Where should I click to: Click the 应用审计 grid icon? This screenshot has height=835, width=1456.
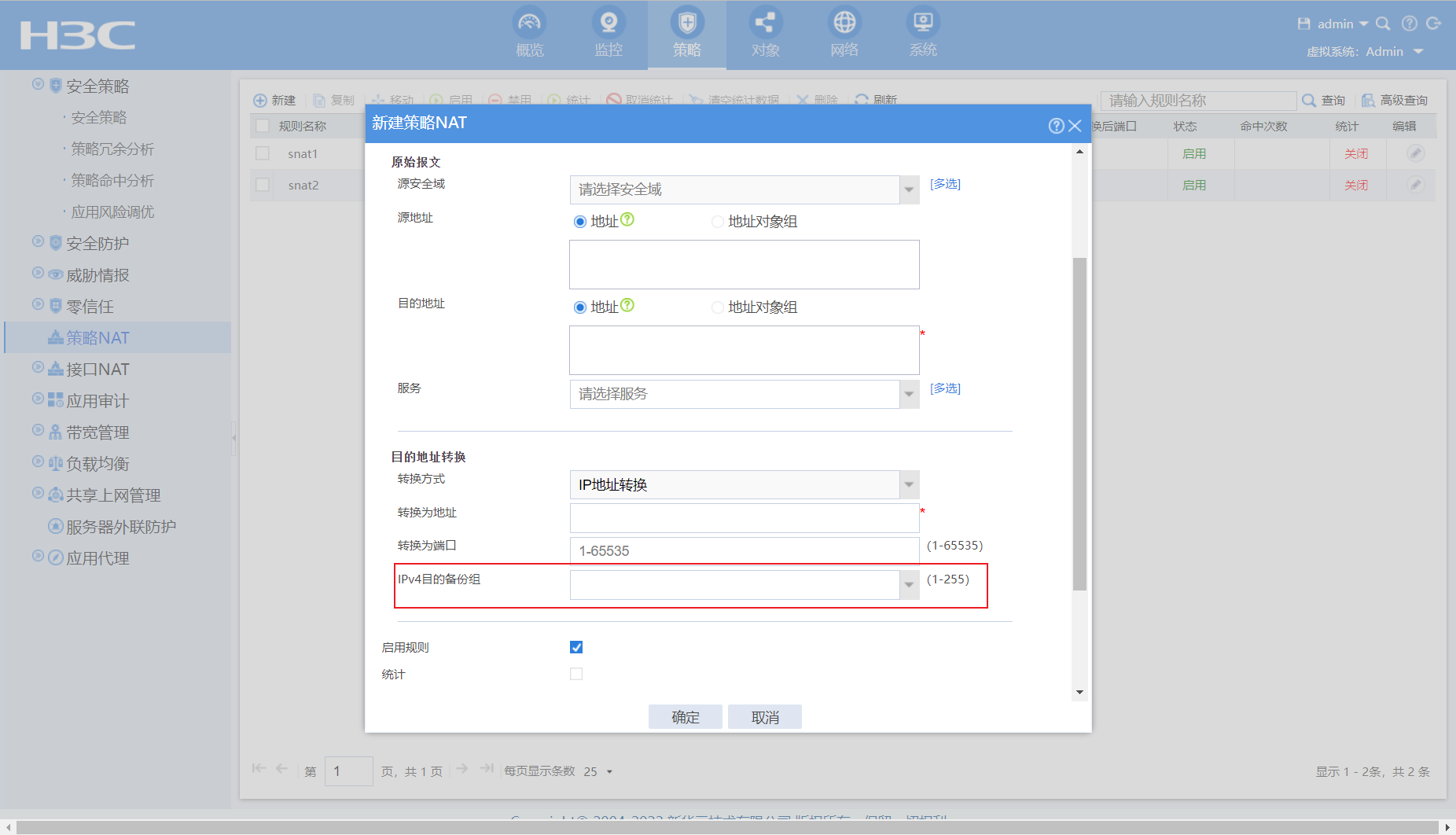pos(56,400)
